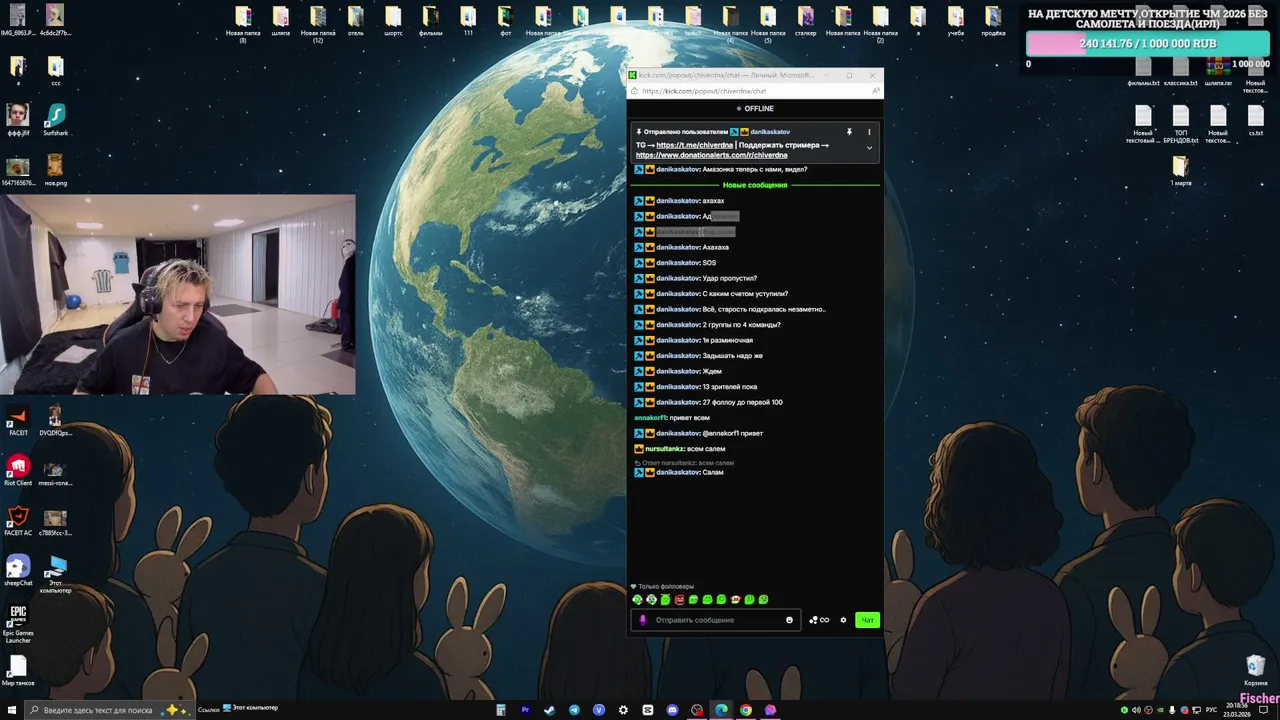This screenshot has width=1280, height=720.
Task: Open Корзина recycle bin icon
Action: pos(1256,671)
